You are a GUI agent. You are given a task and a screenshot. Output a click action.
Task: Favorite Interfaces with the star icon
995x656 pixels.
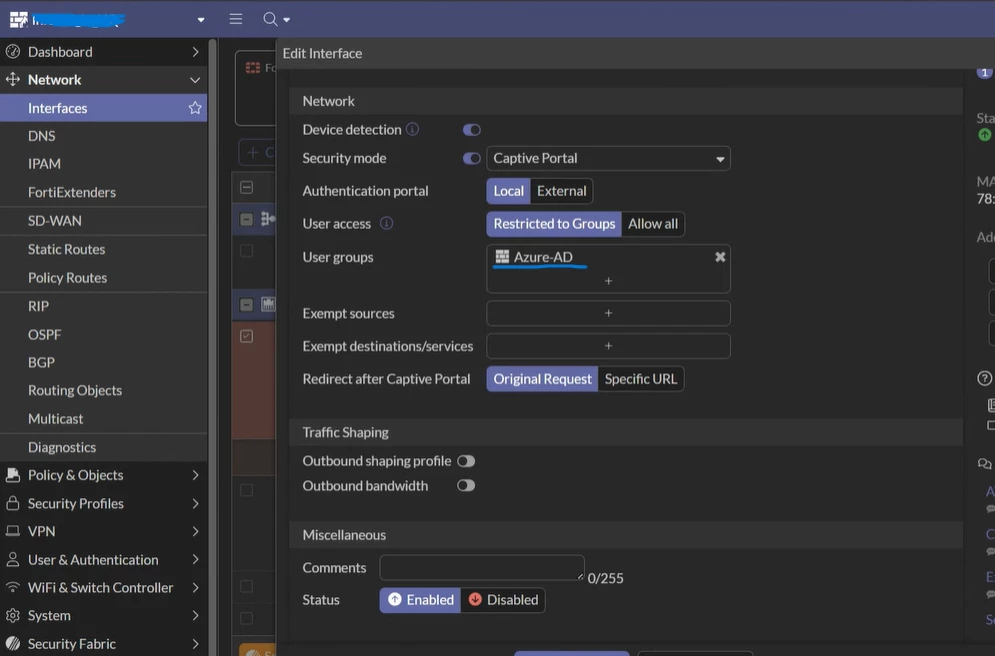click(x=195, y=108)
